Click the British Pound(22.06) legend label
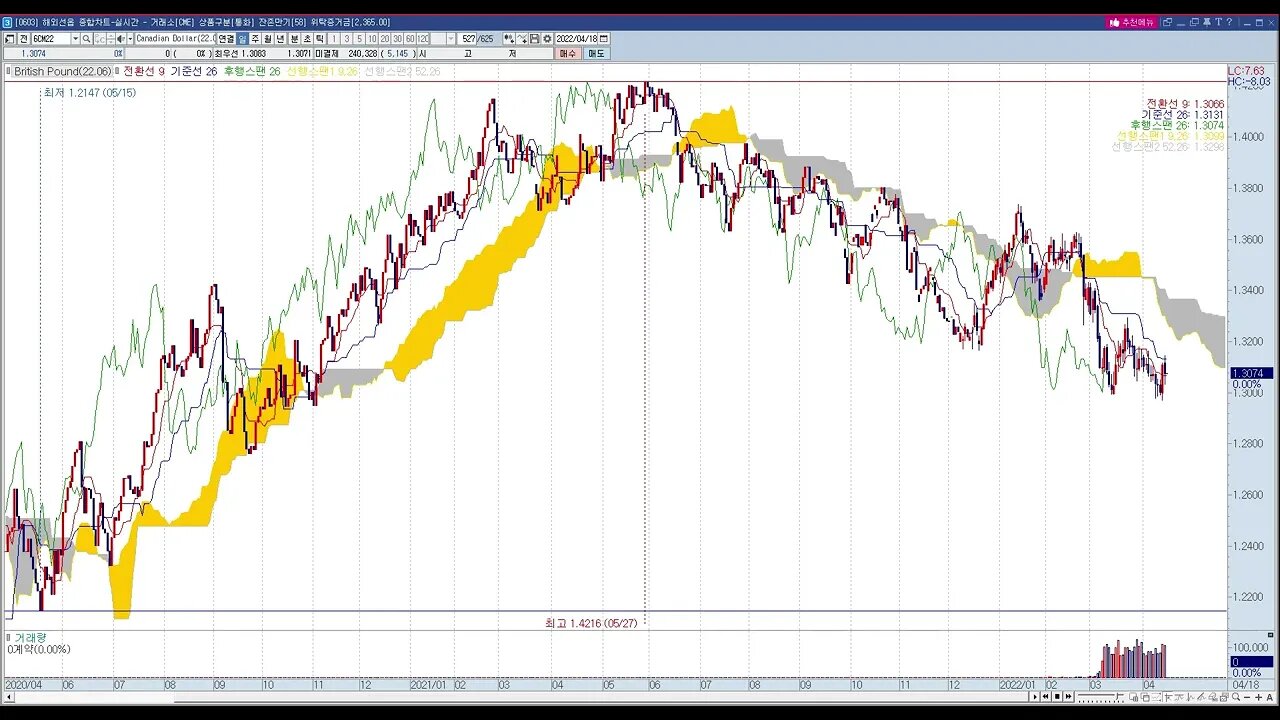Screen dimensions: 1280x720 click(62, 72)
